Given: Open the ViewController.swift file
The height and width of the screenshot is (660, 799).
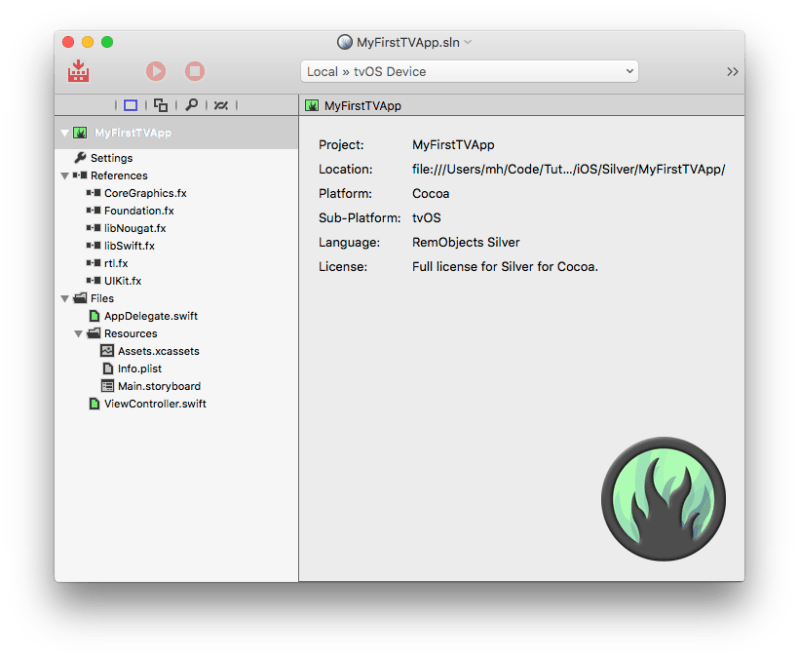Looking at the screenshot, I should [155, 404].
